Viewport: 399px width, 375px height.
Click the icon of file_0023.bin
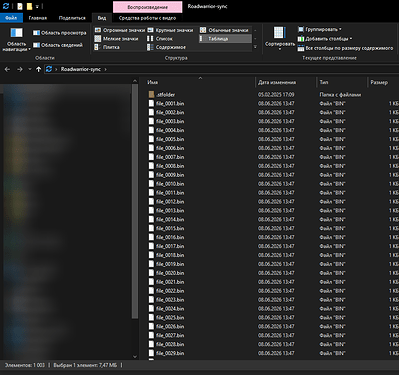click(151, 300)
